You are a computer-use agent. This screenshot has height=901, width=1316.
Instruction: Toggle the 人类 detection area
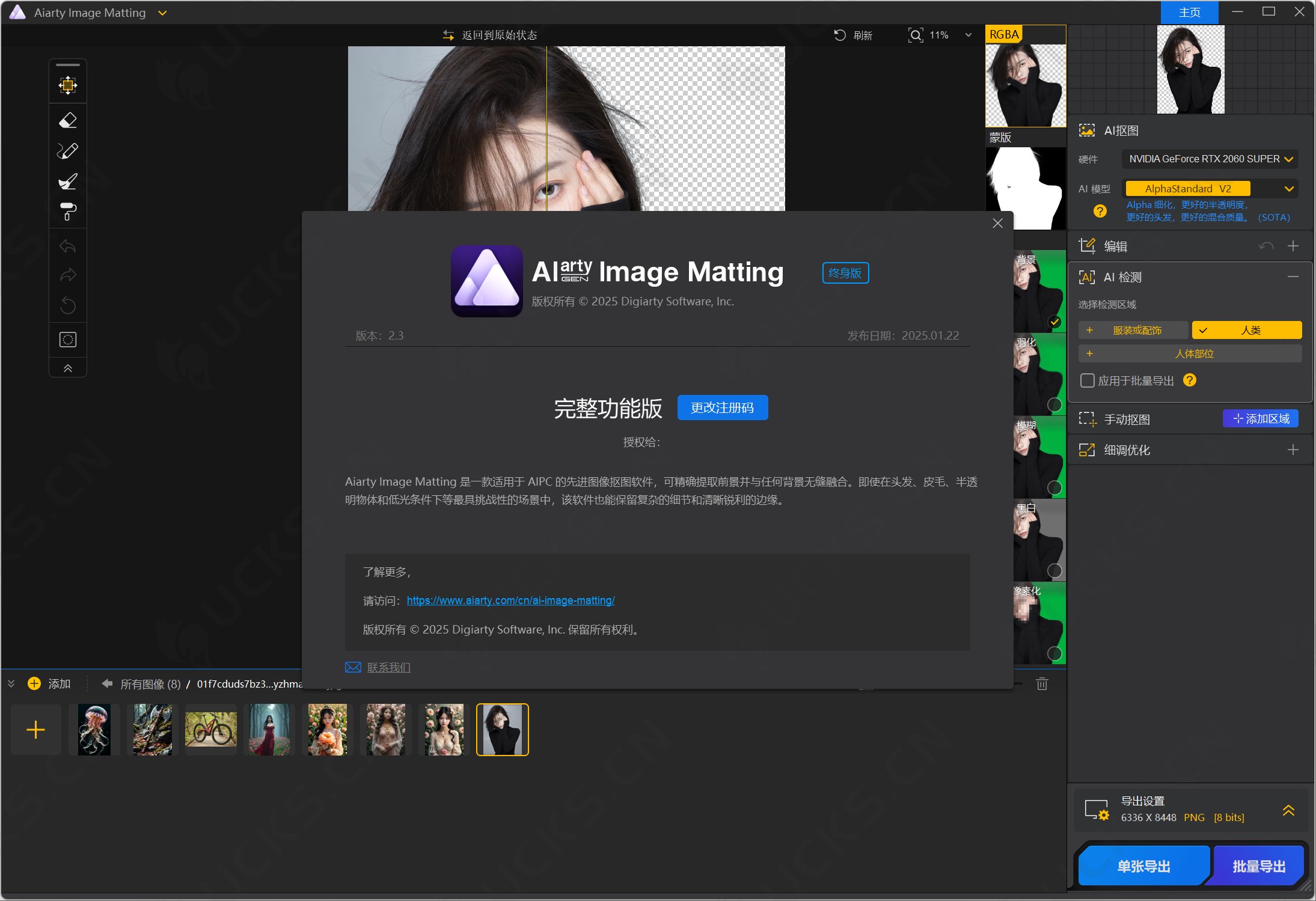tap(1247, 330)
